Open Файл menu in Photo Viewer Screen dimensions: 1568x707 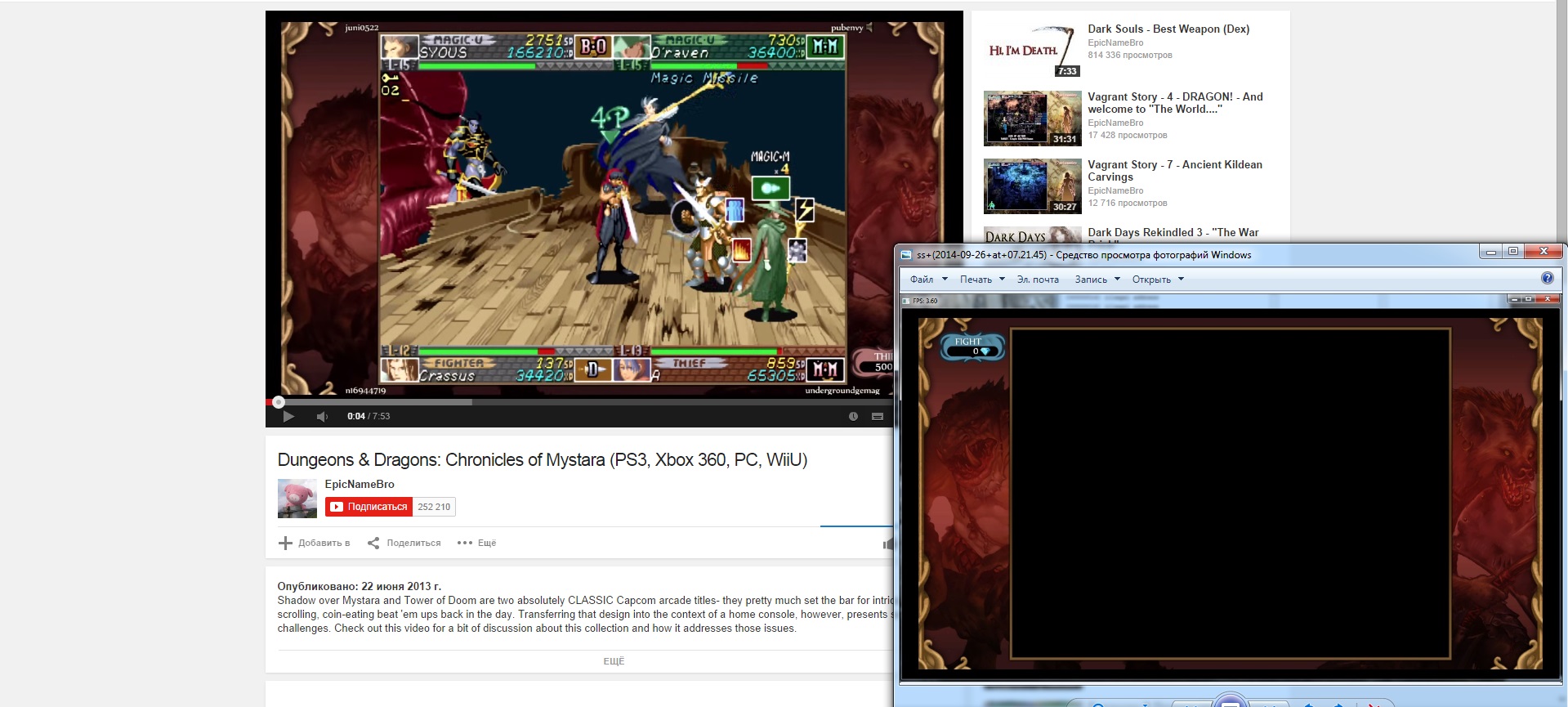929,280
